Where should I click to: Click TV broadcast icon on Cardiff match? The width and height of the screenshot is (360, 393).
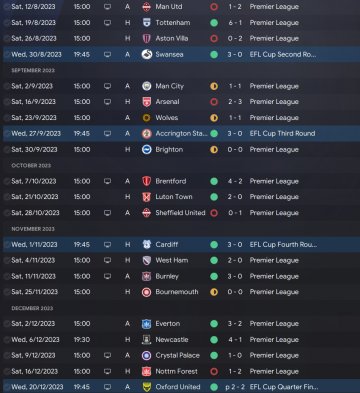click(107, 245)
